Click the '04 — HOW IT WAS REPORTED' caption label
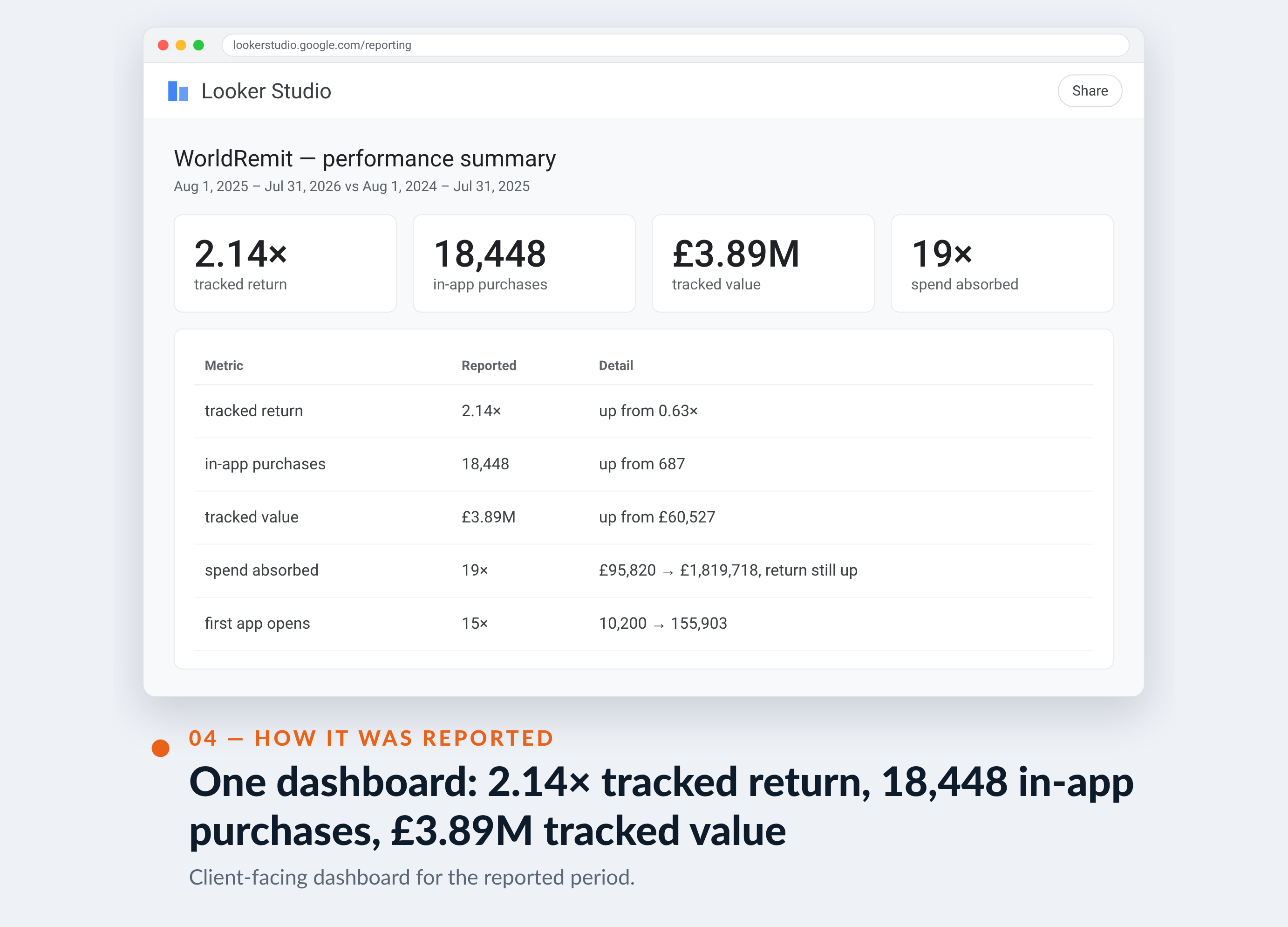The width and height of the screenshot is (1288, 927). point(371,738)
